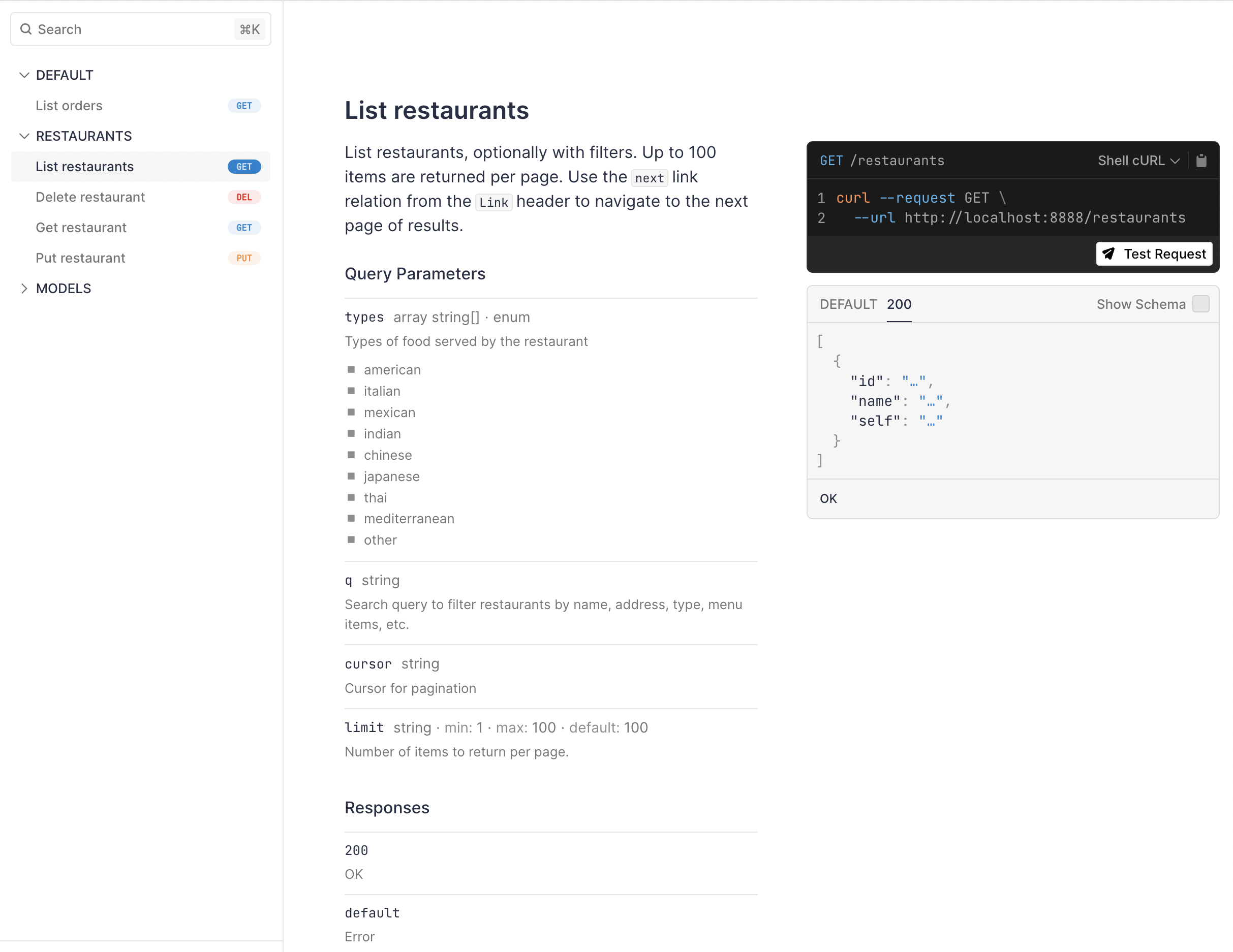Switch to the 200 response tab
Viewport: 1233px width, 952px height.
pos(899,304)
